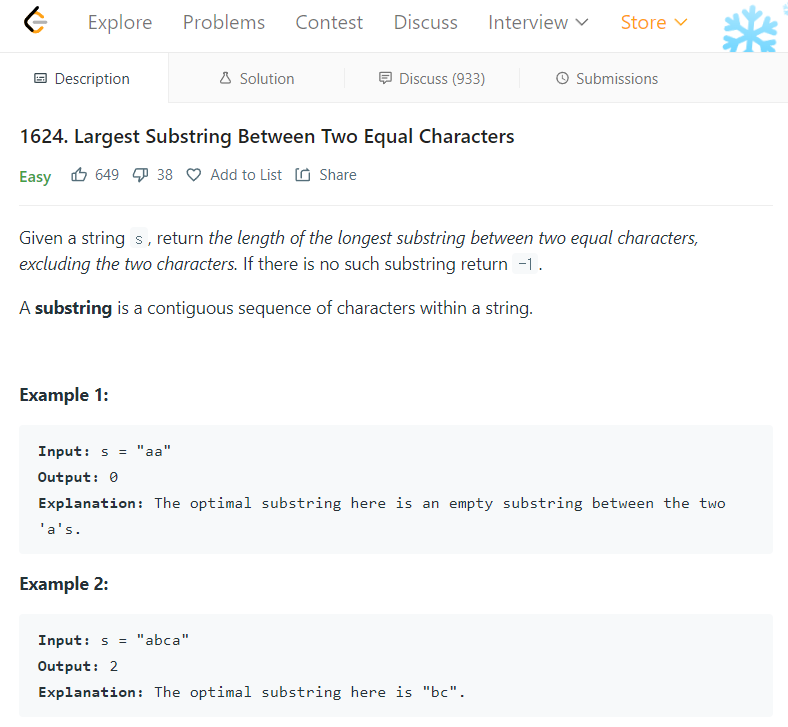Click the bold word substring in definition
This screenshot has width=788, height=727.
[73, 308]
